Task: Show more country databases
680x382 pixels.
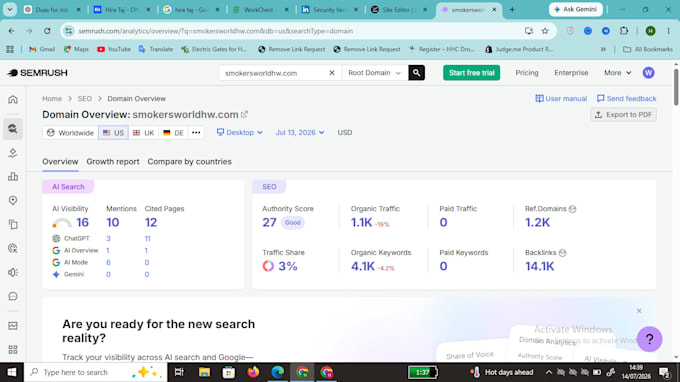Action: (196, 133)
